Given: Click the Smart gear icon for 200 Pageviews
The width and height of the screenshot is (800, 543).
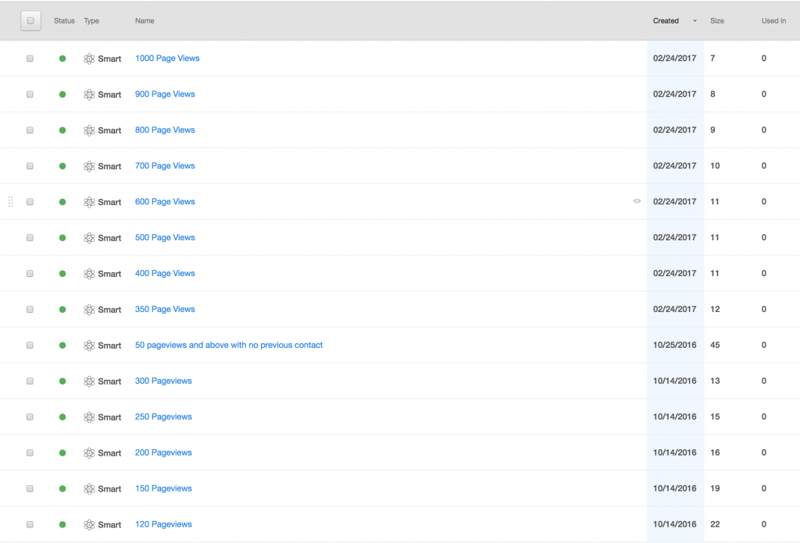Looking at the screenshot, I should [x=89, y=453].
